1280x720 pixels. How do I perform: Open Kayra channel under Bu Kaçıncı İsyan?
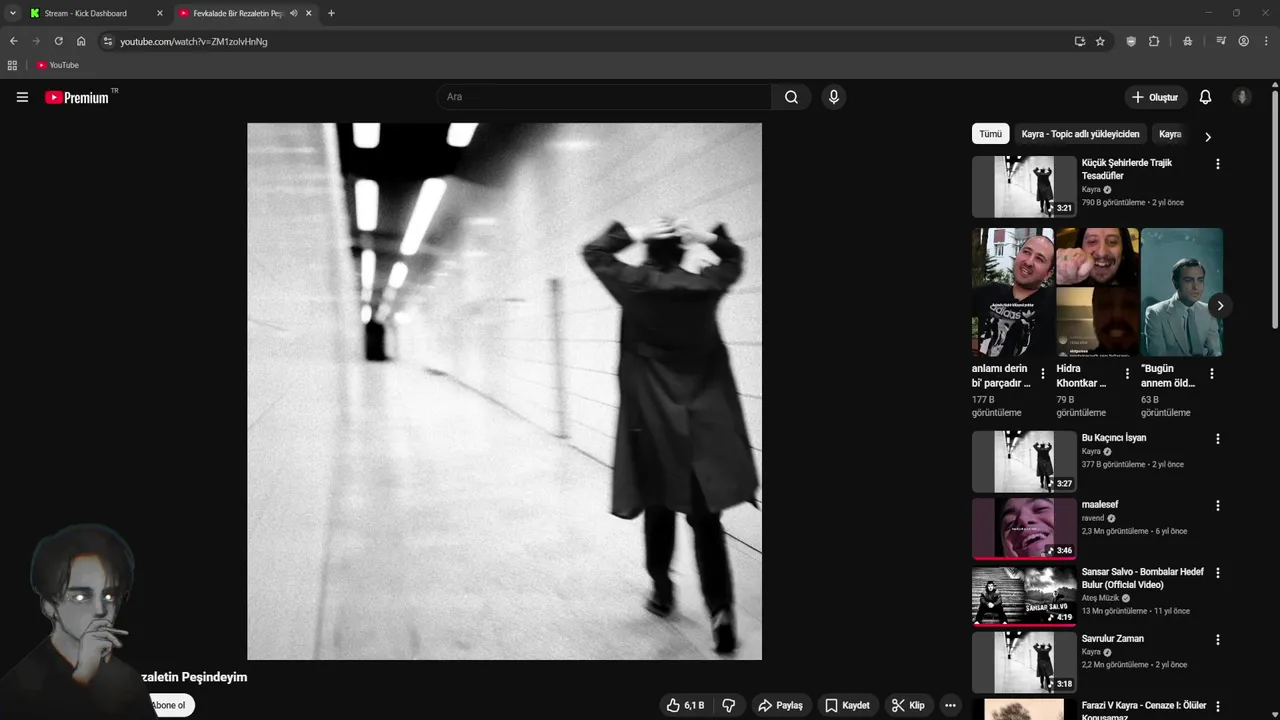coord(1091,451)
